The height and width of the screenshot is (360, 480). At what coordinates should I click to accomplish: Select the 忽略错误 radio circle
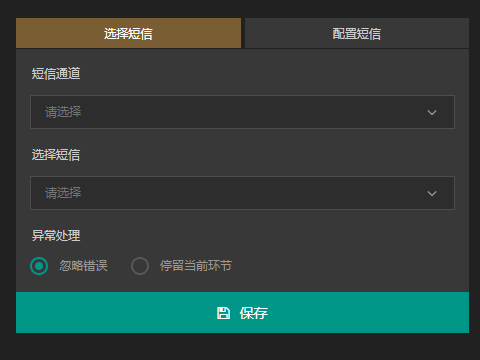39,266
